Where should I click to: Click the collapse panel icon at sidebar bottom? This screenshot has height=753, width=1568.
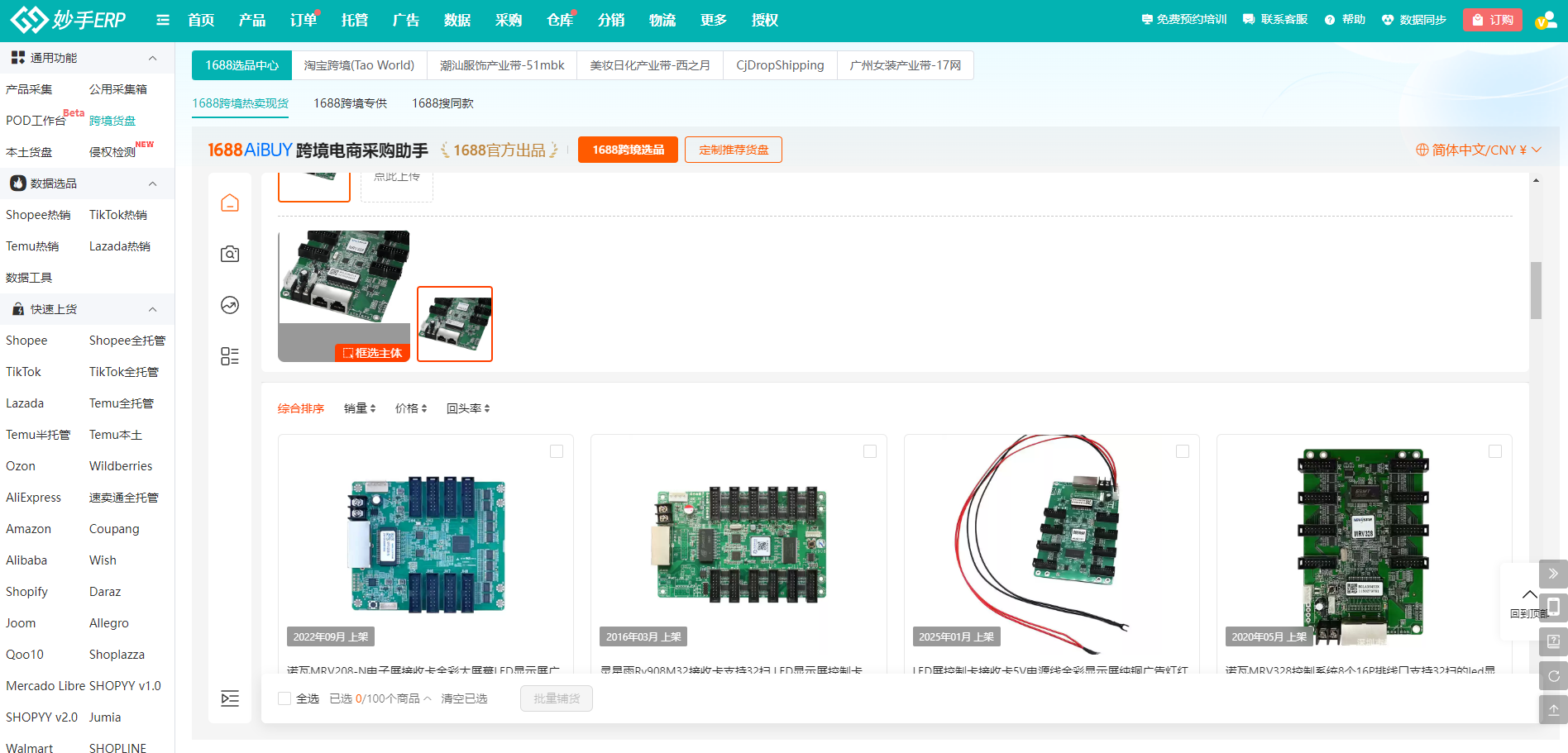[230, 698]
